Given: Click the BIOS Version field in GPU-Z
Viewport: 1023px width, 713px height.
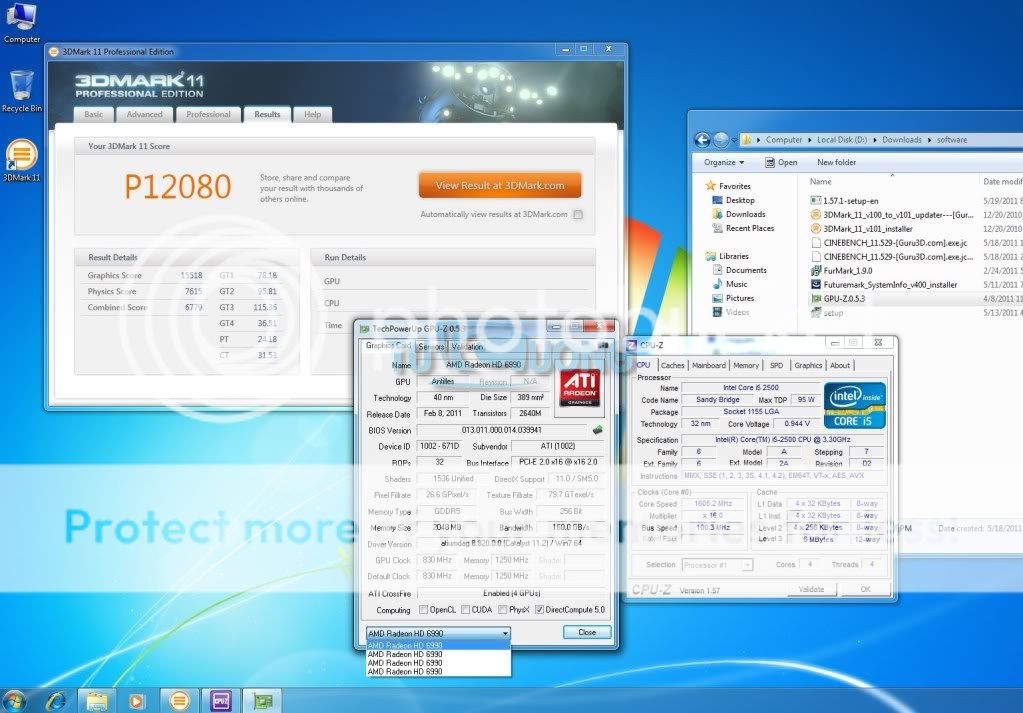Looking at the screenshot, I should click(x=502, y=431).
